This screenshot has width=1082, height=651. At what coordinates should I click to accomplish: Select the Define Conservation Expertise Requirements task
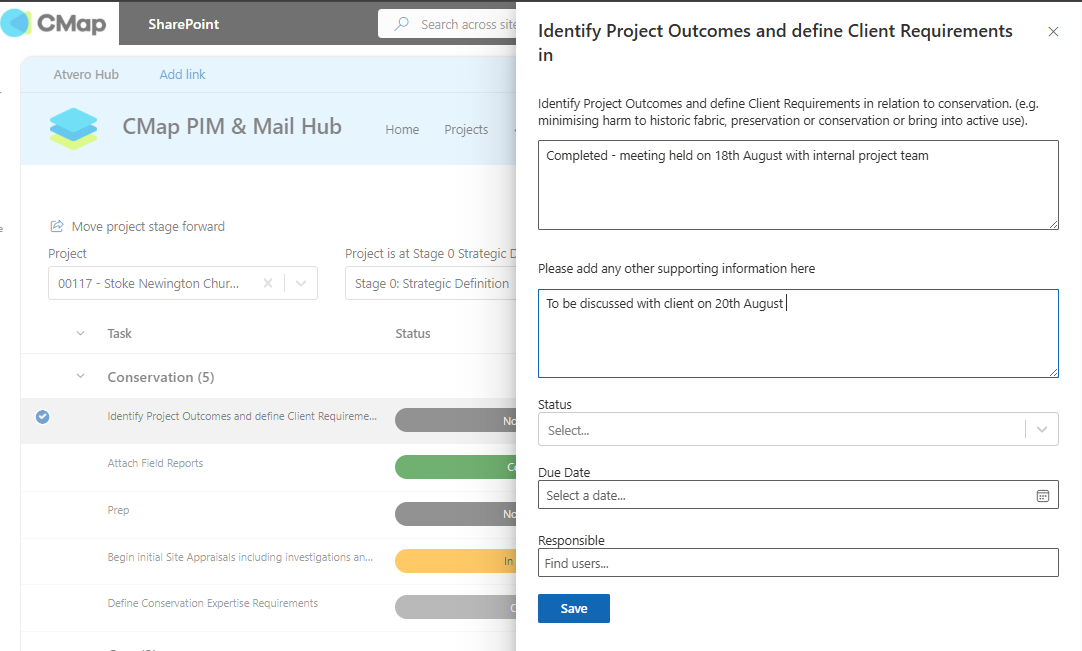coord(213,603)
